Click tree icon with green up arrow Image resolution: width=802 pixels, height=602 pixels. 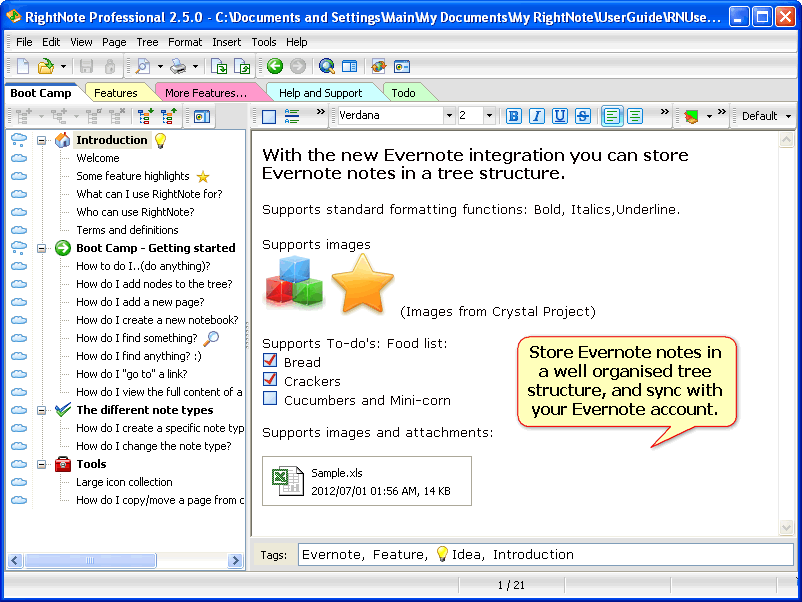click(168, 117)
